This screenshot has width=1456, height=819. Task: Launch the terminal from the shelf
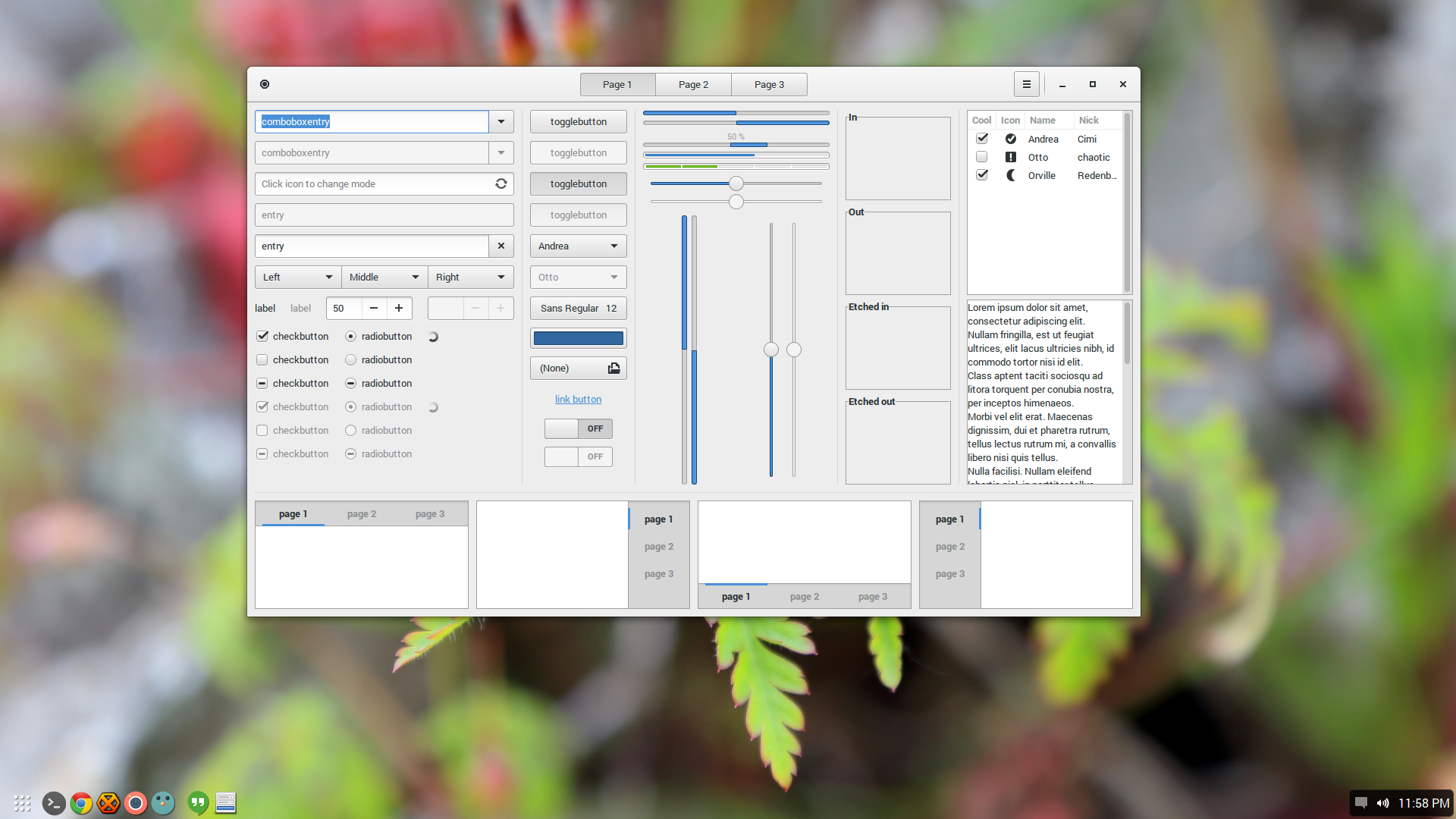point(54,803)
